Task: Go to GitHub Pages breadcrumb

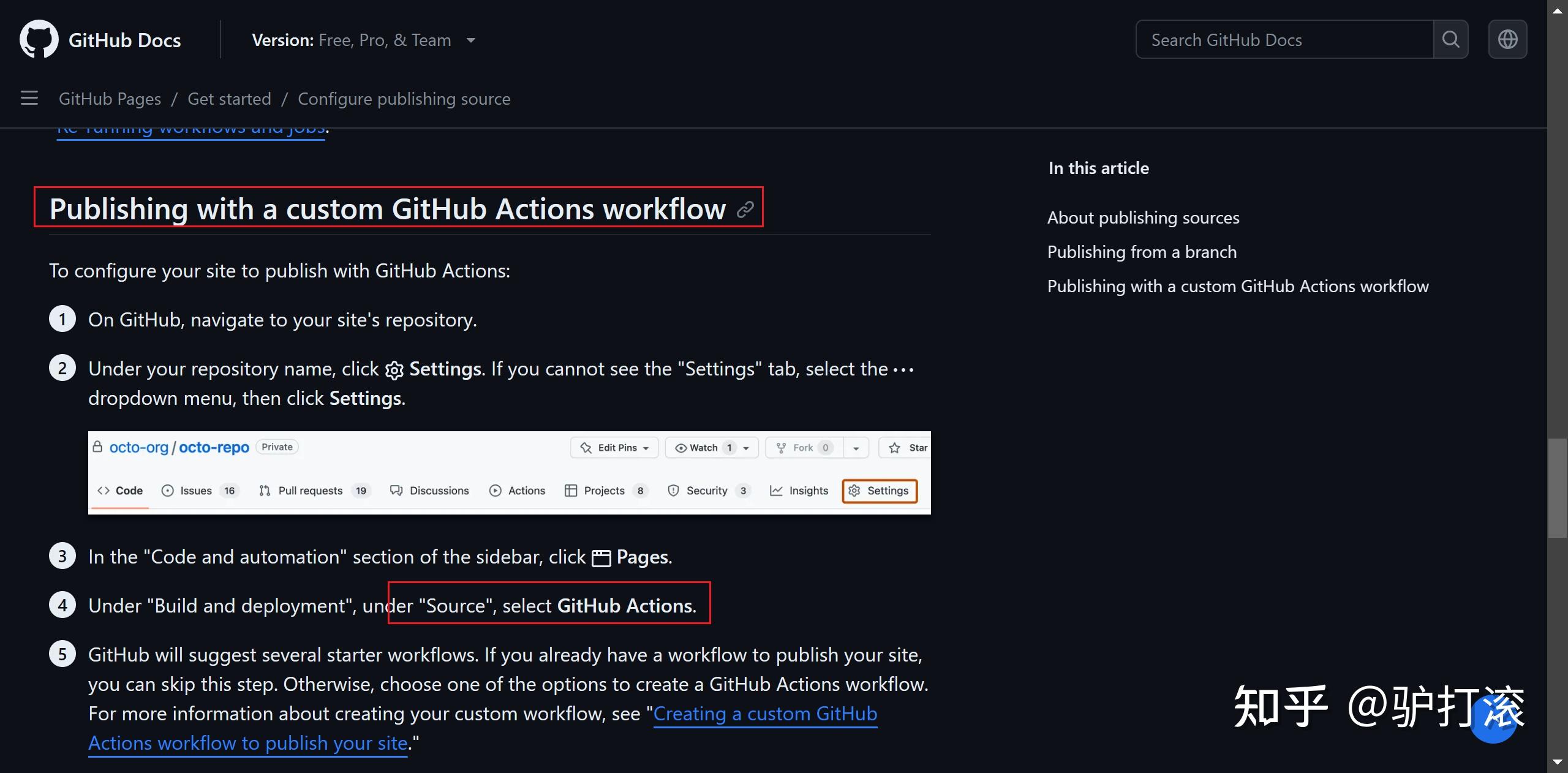Action: coord(110,99)
